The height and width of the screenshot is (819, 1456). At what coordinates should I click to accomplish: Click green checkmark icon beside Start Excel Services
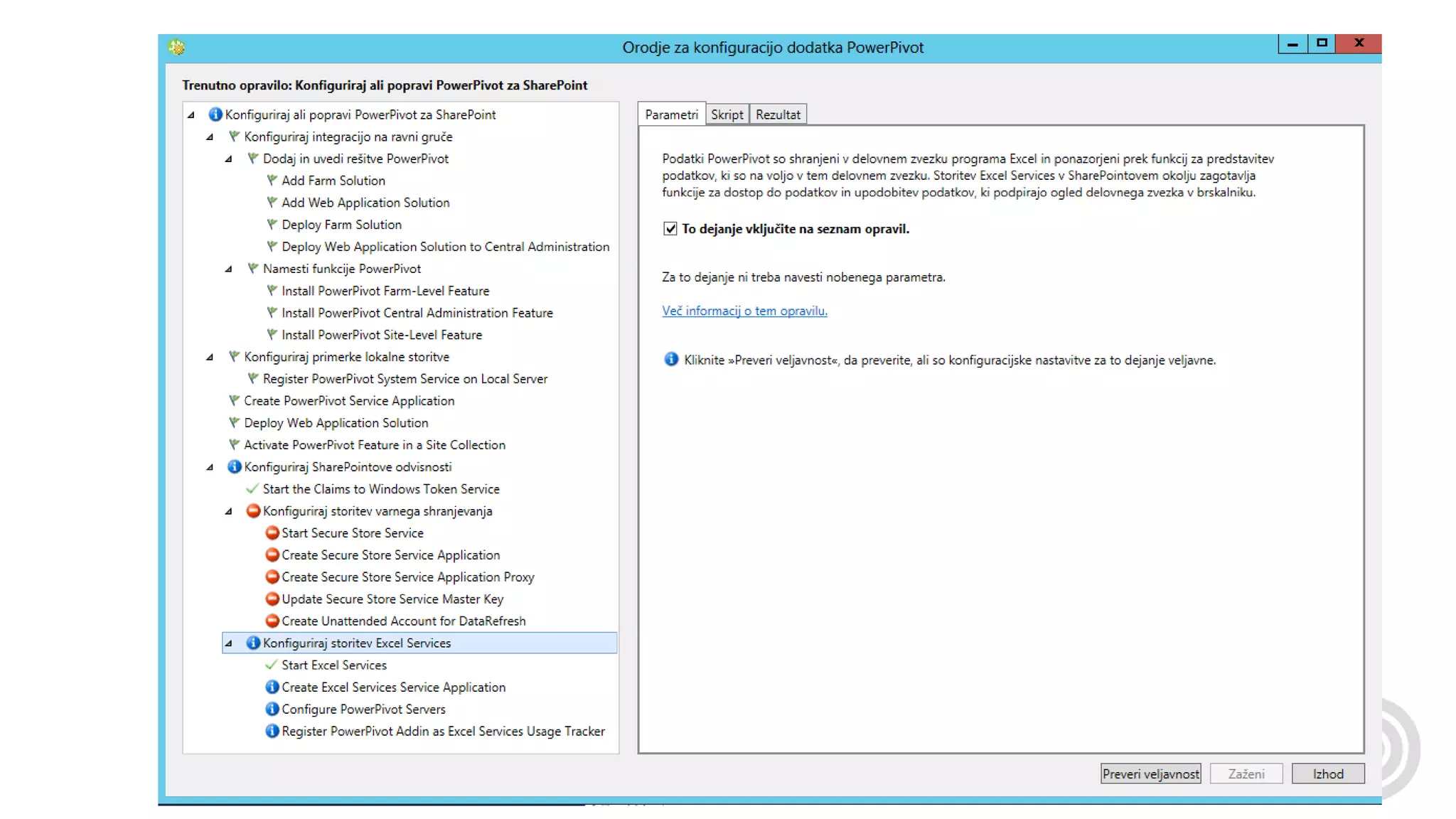click(271, 665)
